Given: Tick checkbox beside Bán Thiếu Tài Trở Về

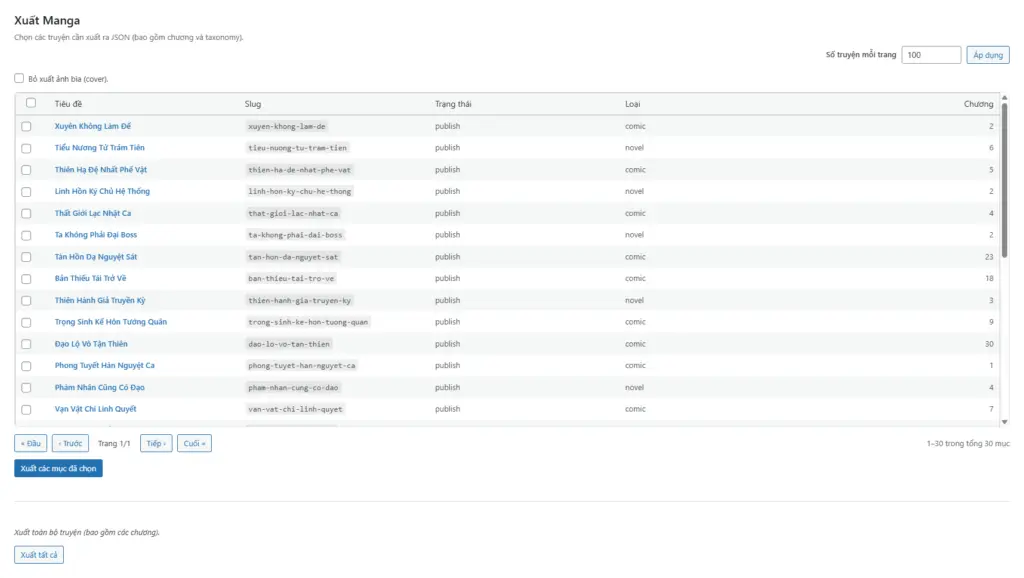Looking at the screenshot, I should (x=26, y=279).
